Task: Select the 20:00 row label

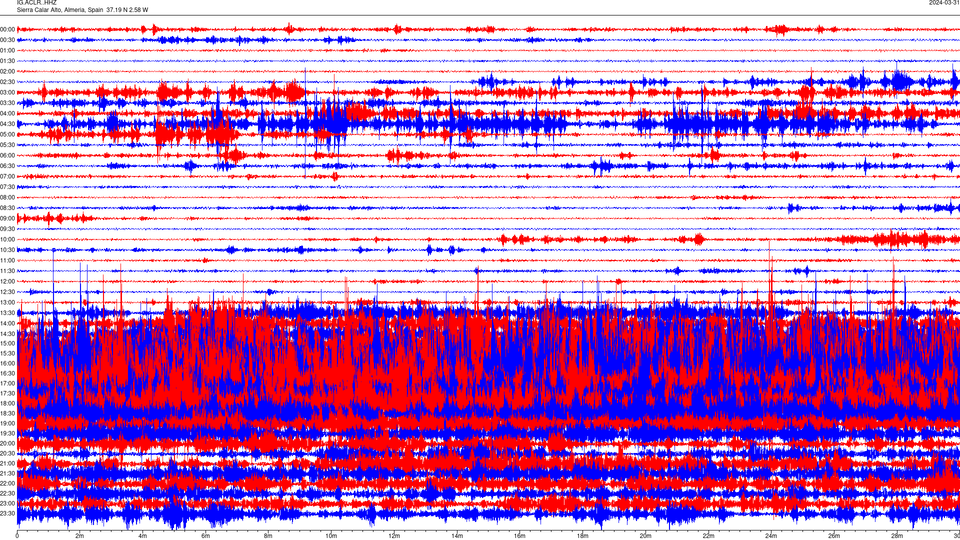Action: (8, 443)
